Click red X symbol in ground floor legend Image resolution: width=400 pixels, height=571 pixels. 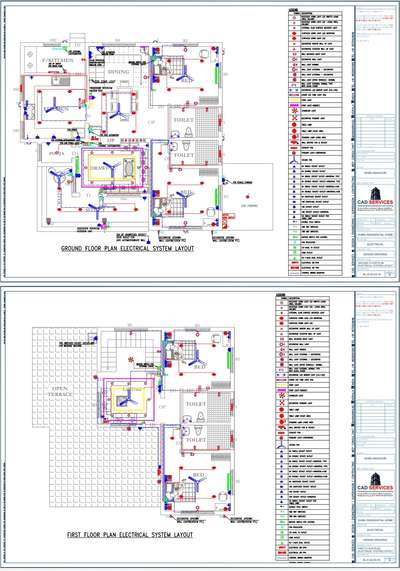tap(293, 118)
